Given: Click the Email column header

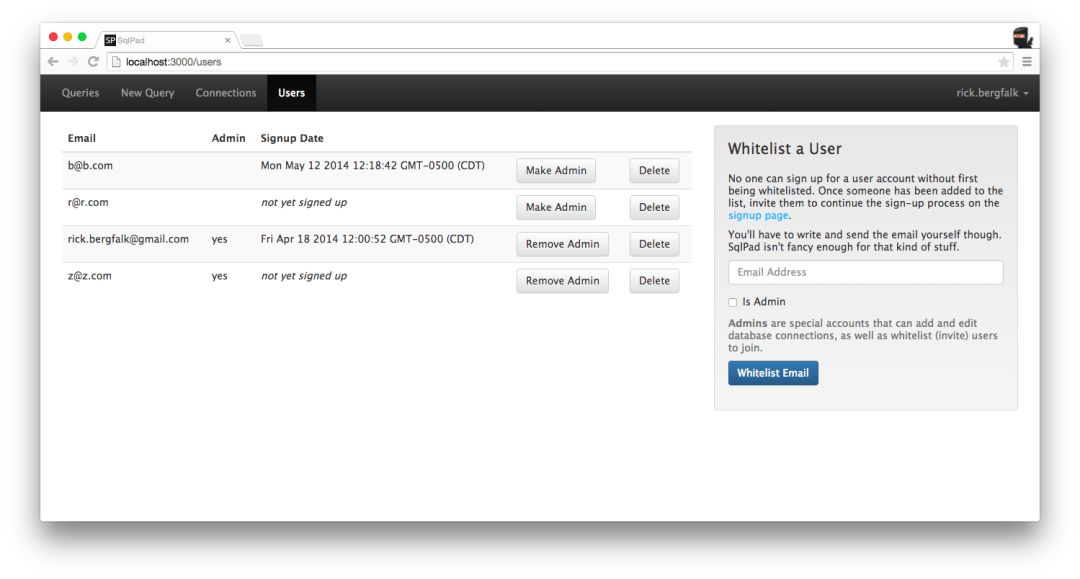Looking at the screenshot, I should (82, 138).
